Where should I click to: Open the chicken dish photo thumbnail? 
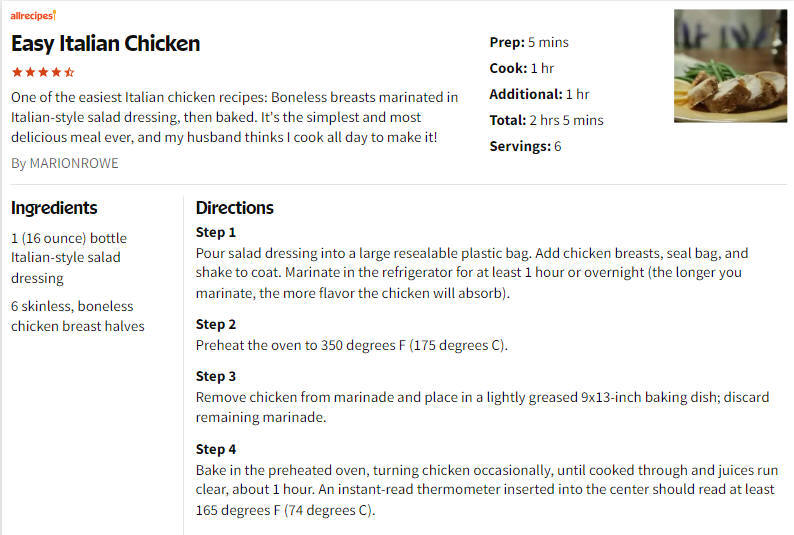730,66
